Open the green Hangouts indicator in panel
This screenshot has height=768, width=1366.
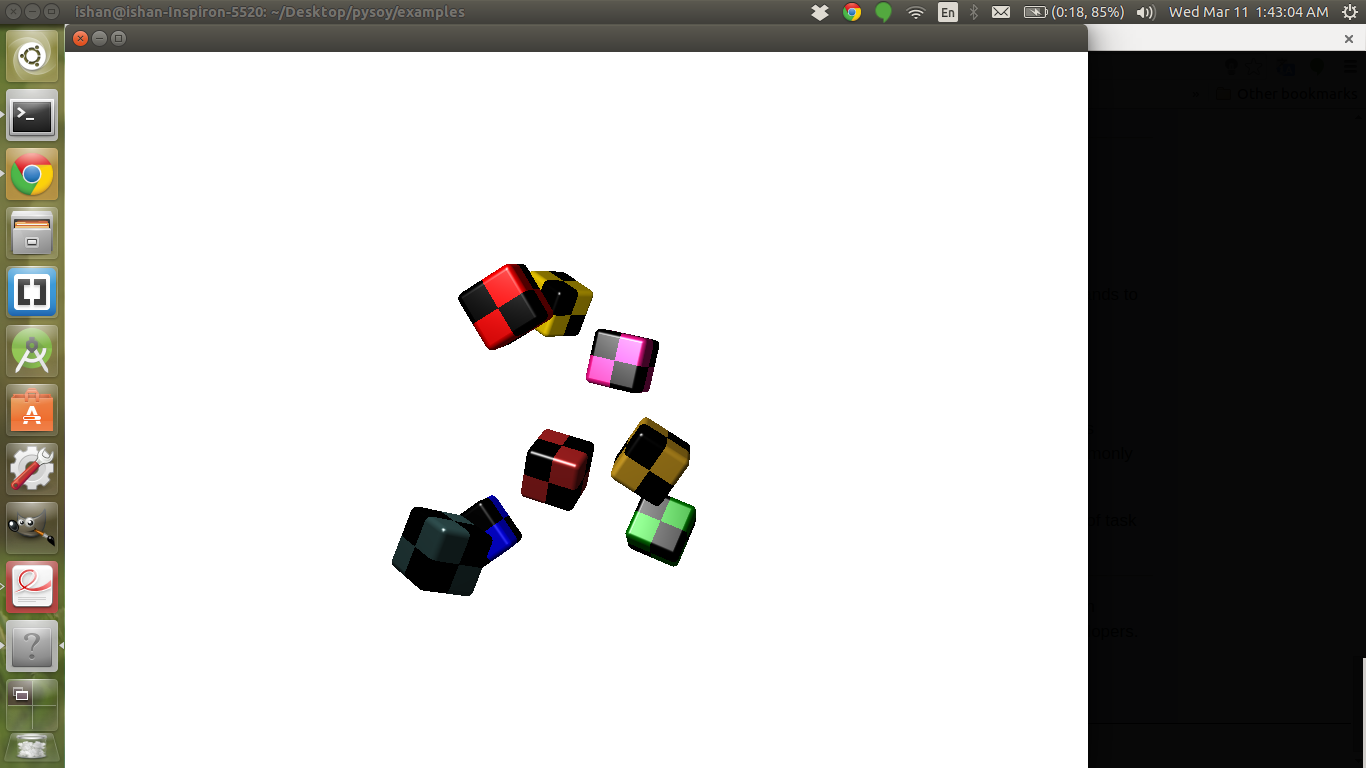884,12
